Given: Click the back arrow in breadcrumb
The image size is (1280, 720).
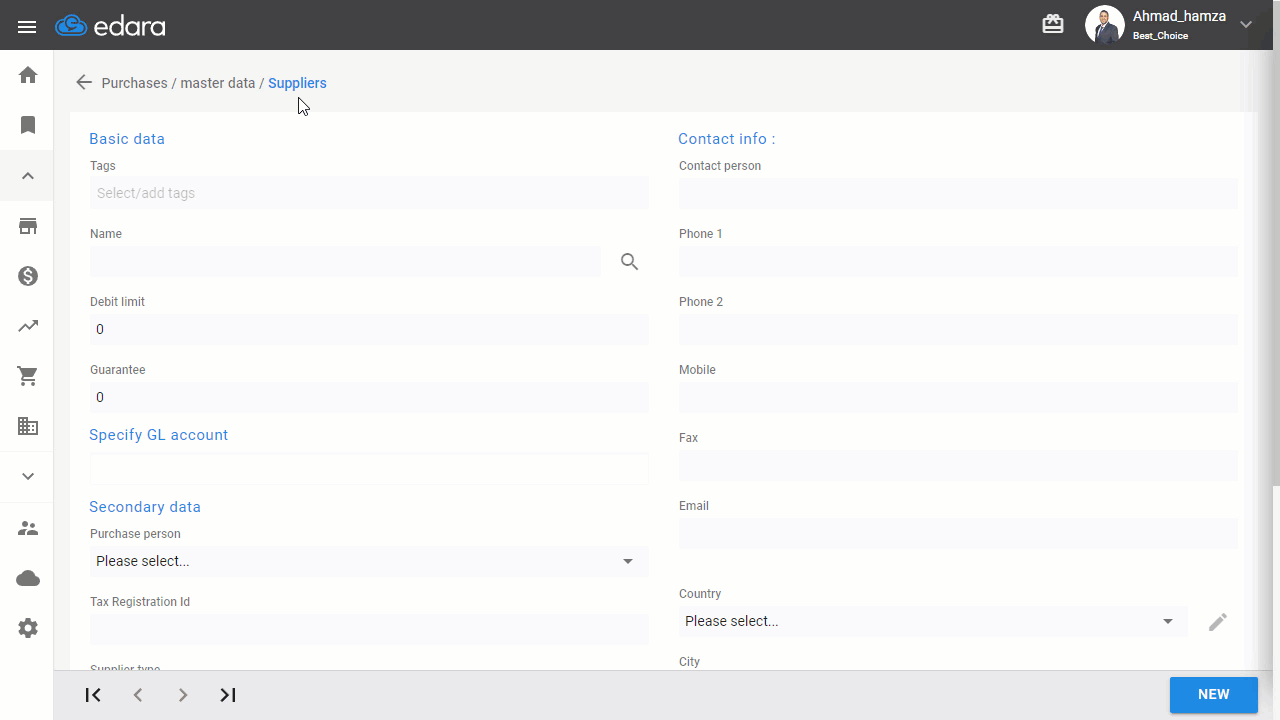Looking at the screenshot, I should tap(84, 83).
